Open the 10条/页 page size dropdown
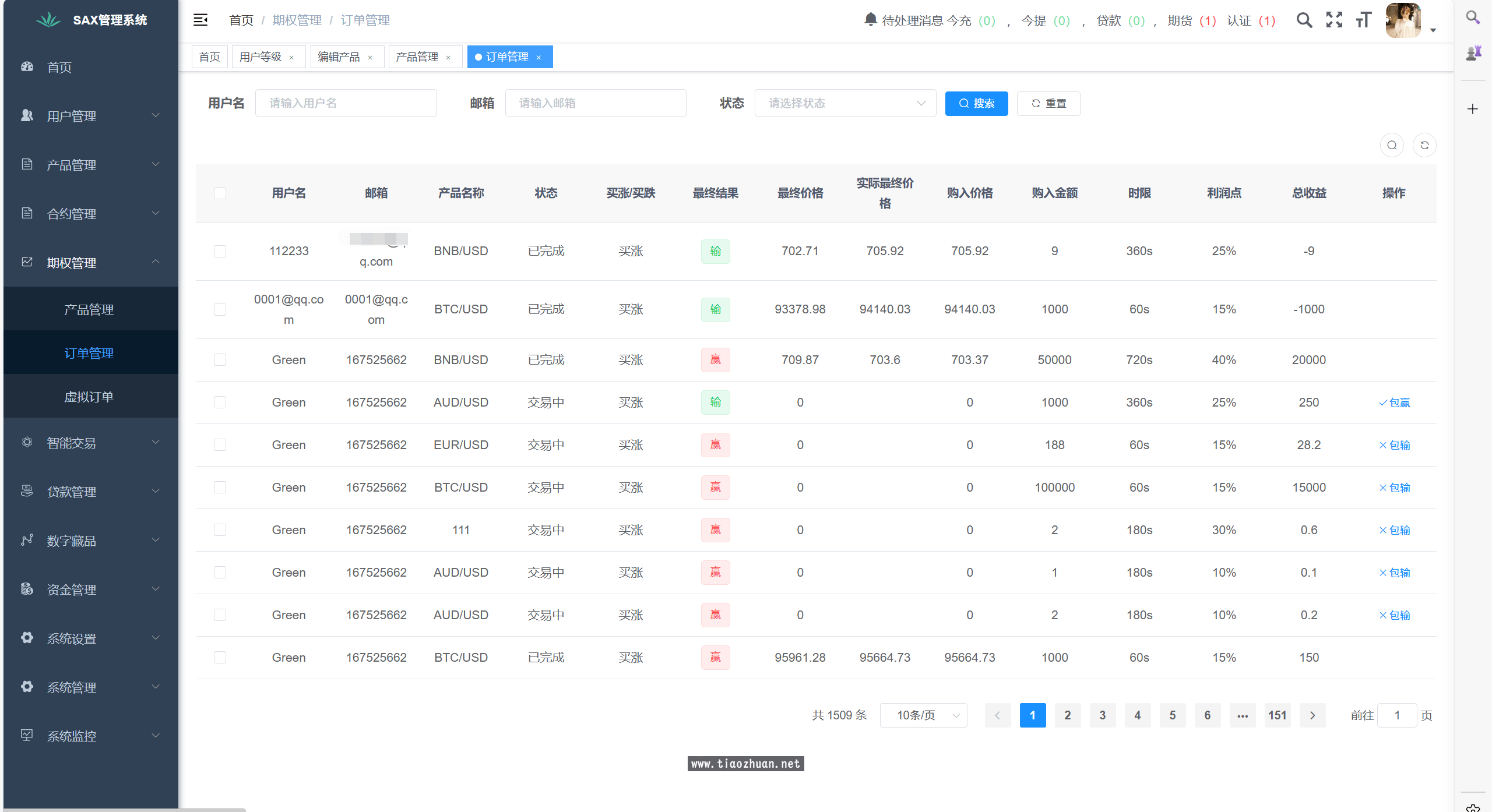 click(x=923, y=716)
